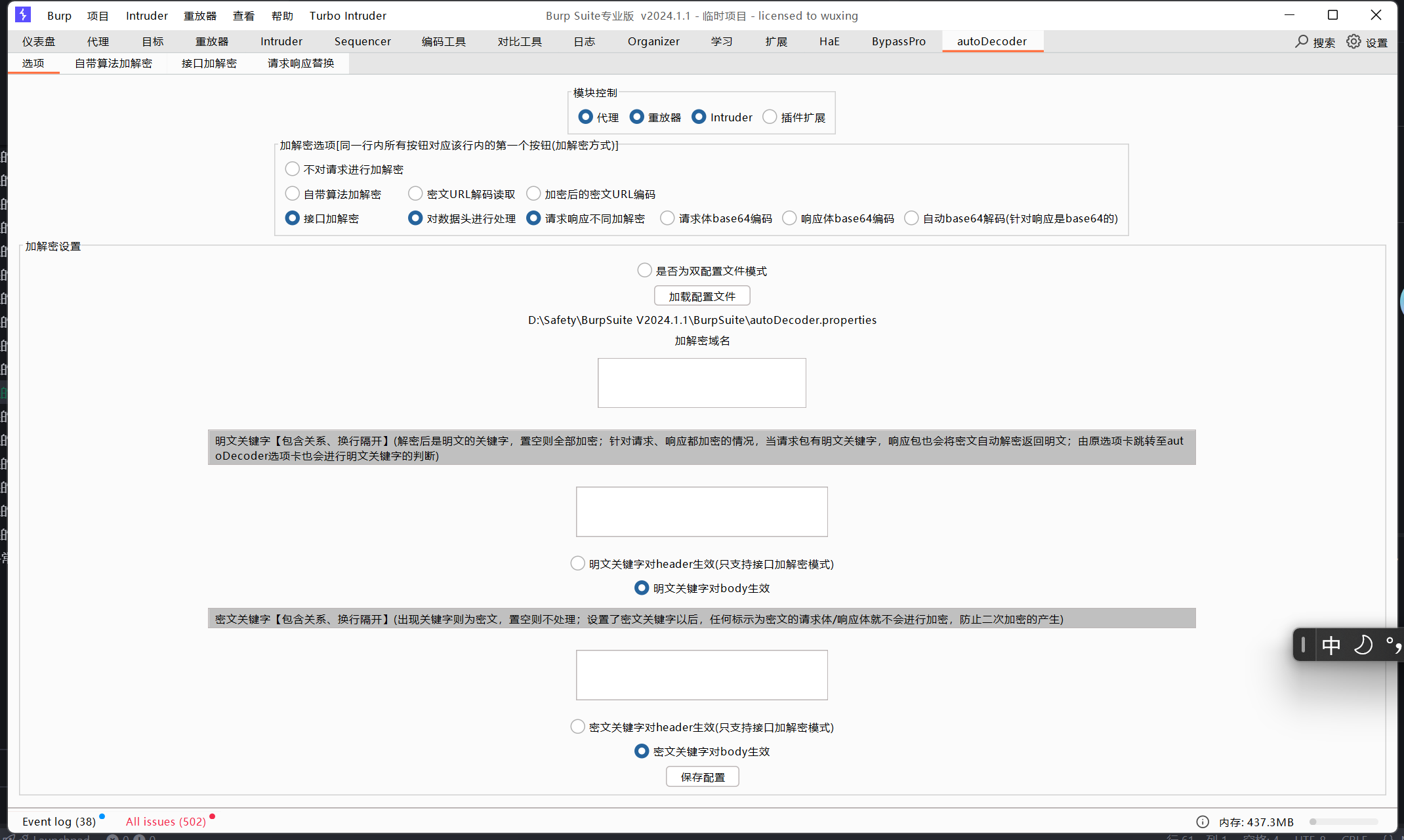Switch to the 编码工具 tab
This screenshot has height=840, width=1404.
click(x=444, y=41)
